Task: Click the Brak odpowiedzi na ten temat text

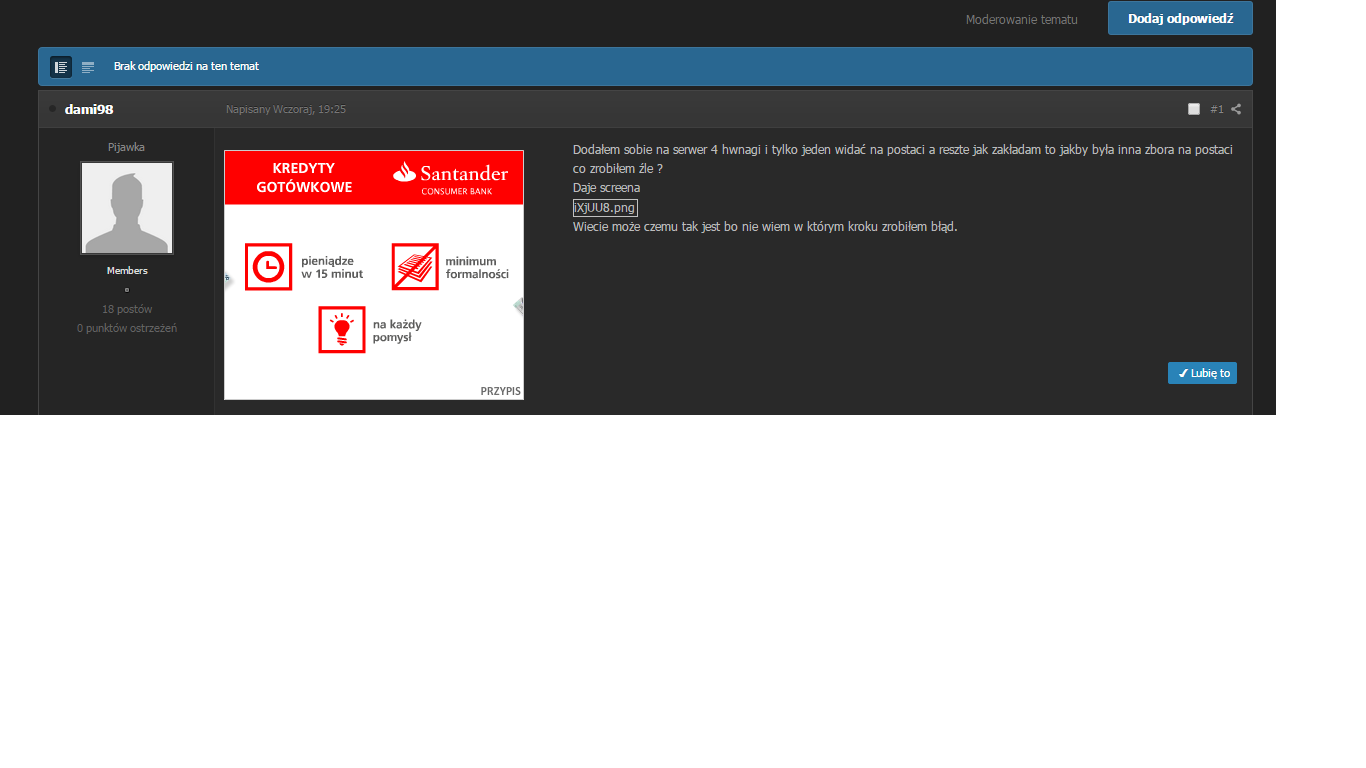Action: (x=186, y=66)
